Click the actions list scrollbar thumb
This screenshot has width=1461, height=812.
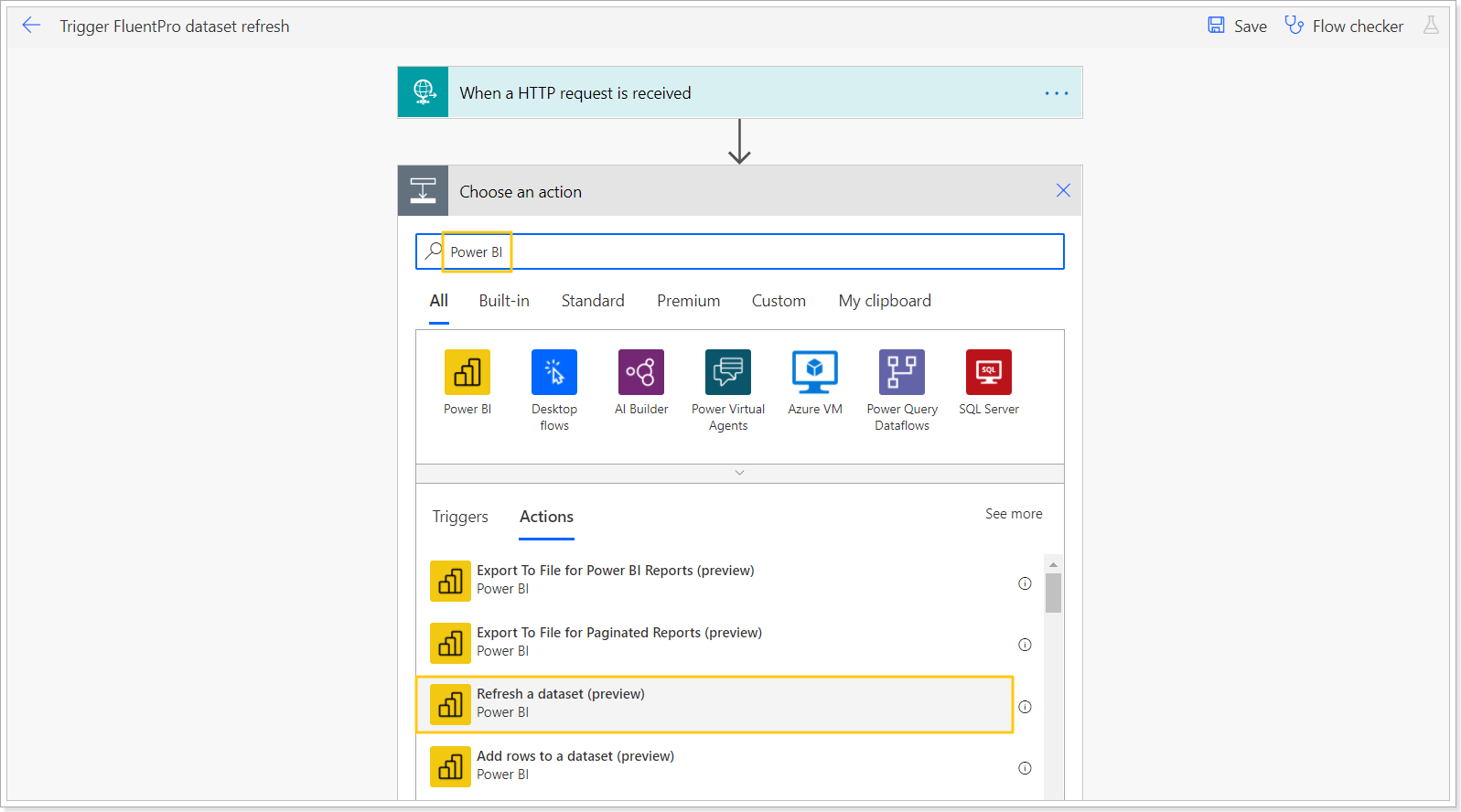pos(1053,593)
